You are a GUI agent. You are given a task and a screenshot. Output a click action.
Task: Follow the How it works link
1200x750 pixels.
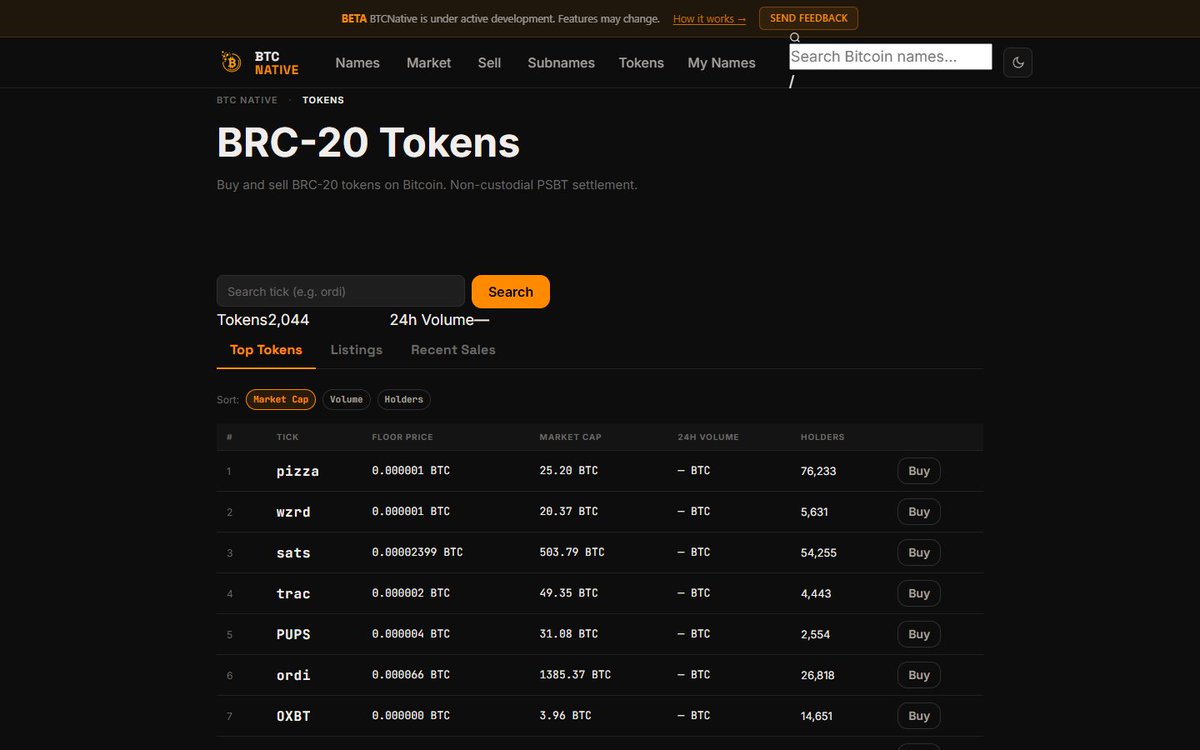click(x=709, y=19)
